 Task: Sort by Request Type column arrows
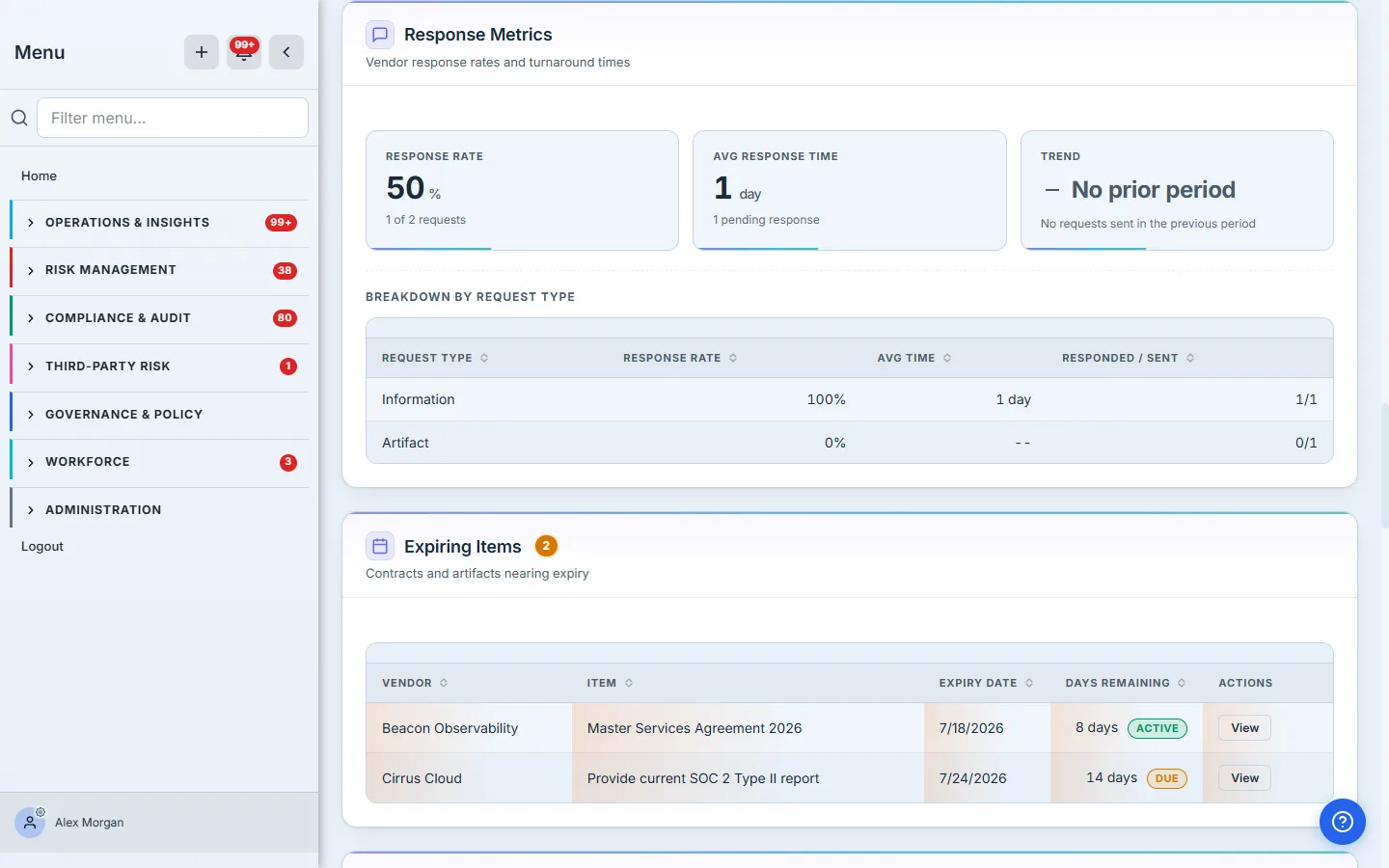tap(484, 358)
